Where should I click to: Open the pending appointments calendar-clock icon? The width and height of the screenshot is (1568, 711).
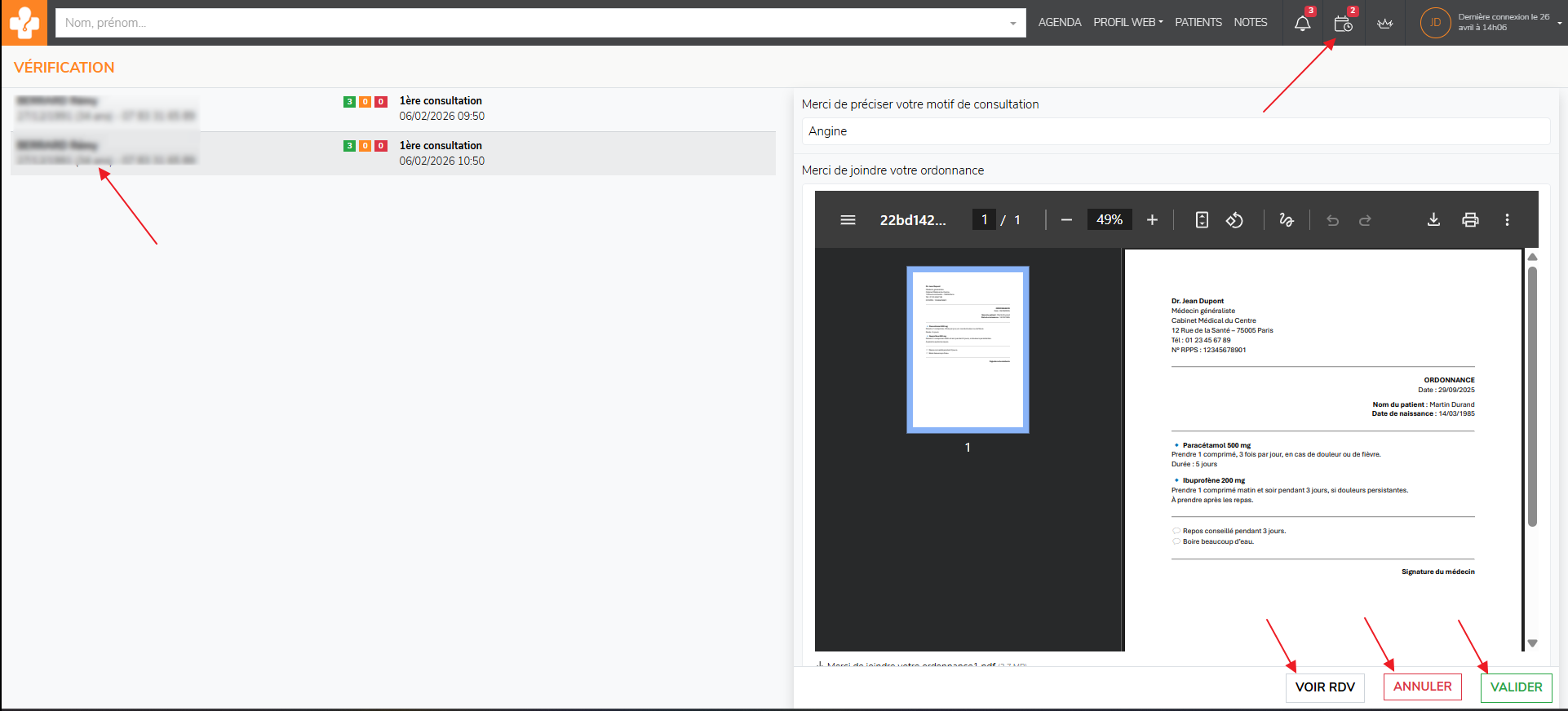point(1343,23)
